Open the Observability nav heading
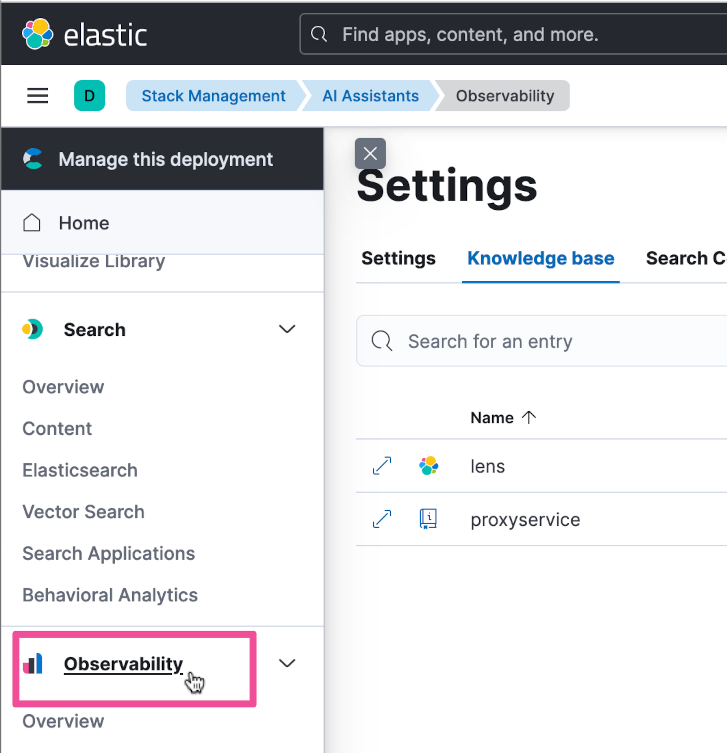This screenshot has width=727, height=753. (x=123, y=664)
